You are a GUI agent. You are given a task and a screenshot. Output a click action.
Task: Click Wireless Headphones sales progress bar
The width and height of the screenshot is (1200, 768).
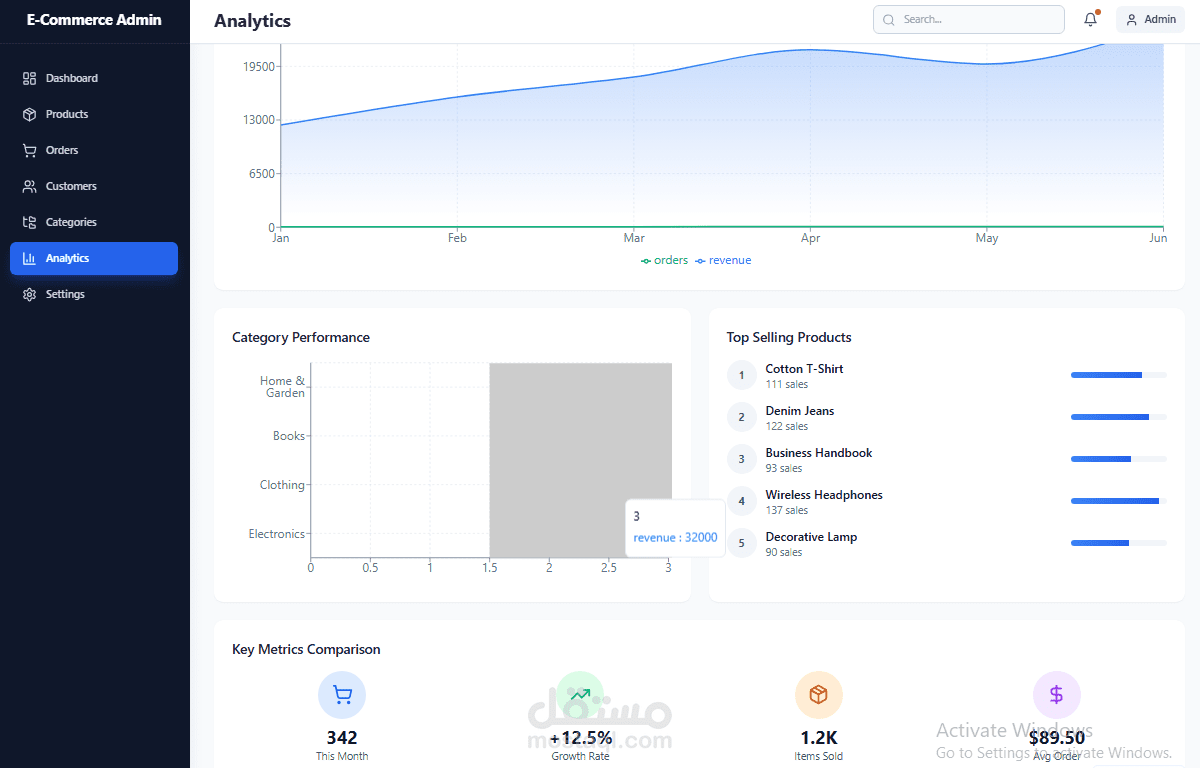click(1119, 501)
